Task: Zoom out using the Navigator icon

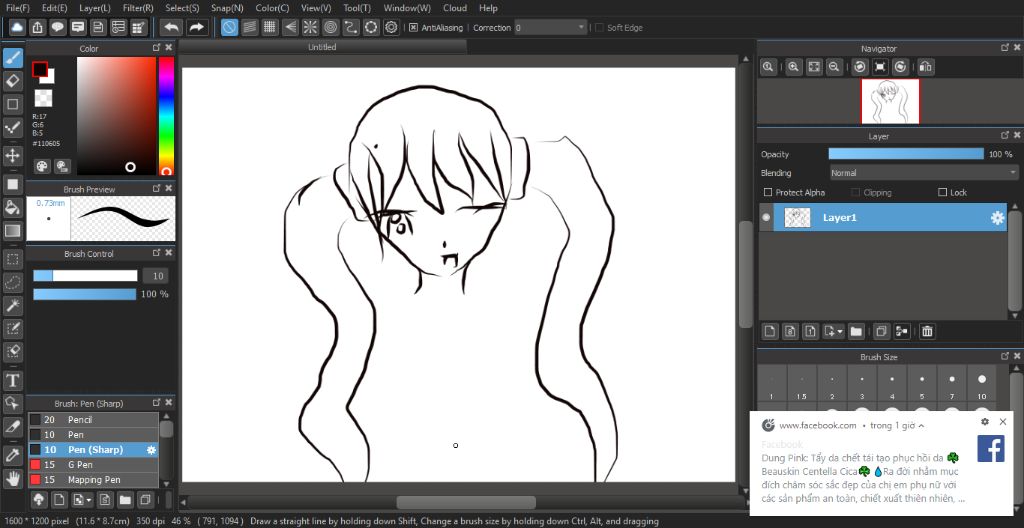Action: point(834,67)
